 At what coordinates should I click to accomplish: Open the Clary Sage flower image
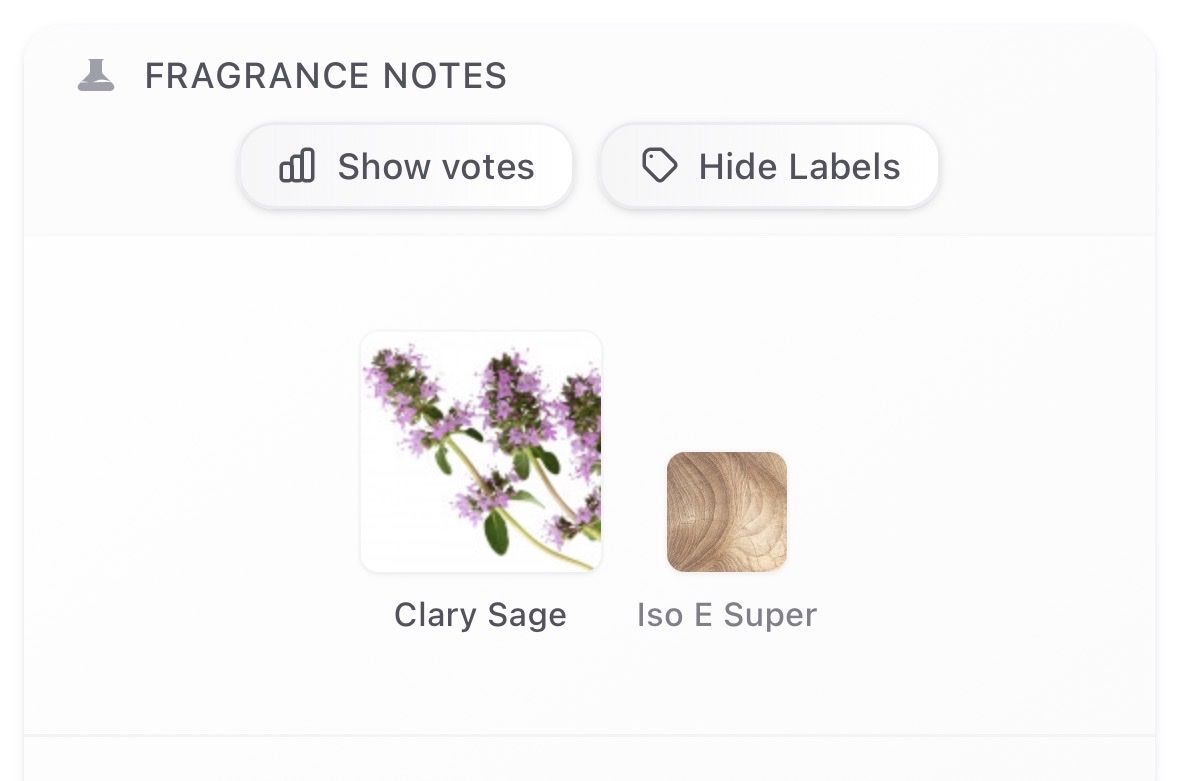pyautogui.click(x=481, y=452)
